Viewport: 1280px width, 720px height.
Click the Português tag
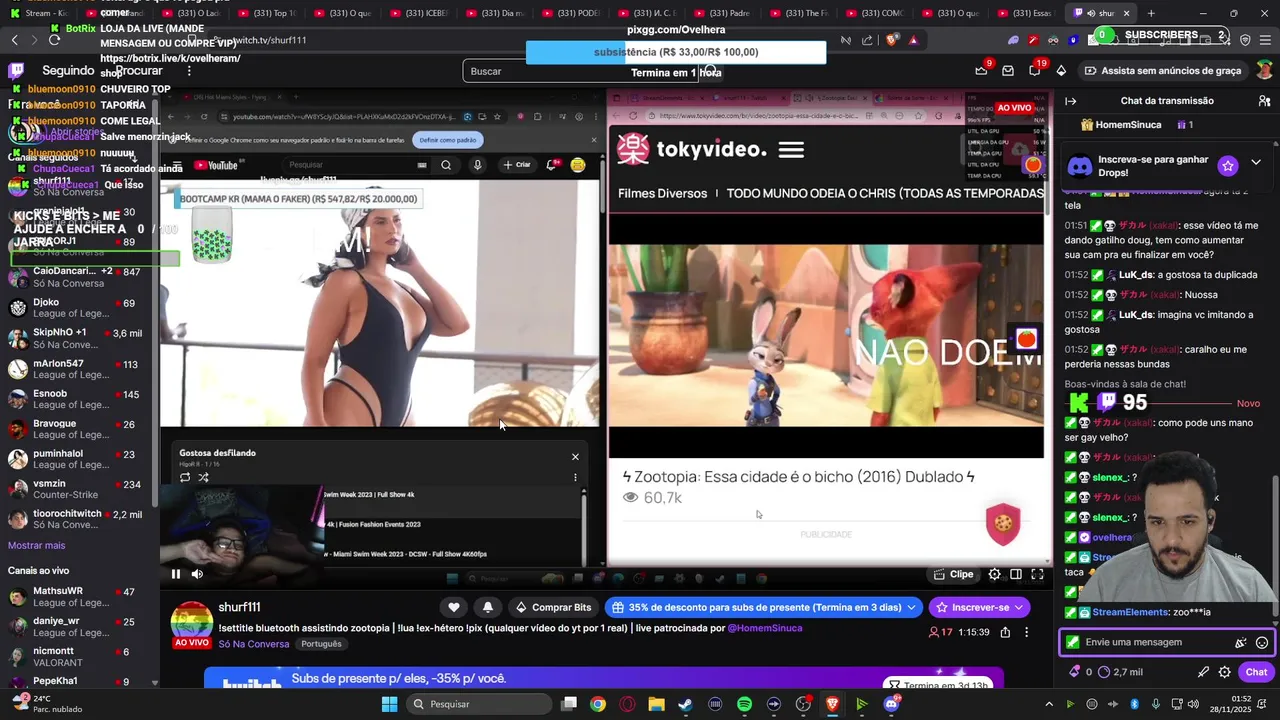(x=321, y=644)
